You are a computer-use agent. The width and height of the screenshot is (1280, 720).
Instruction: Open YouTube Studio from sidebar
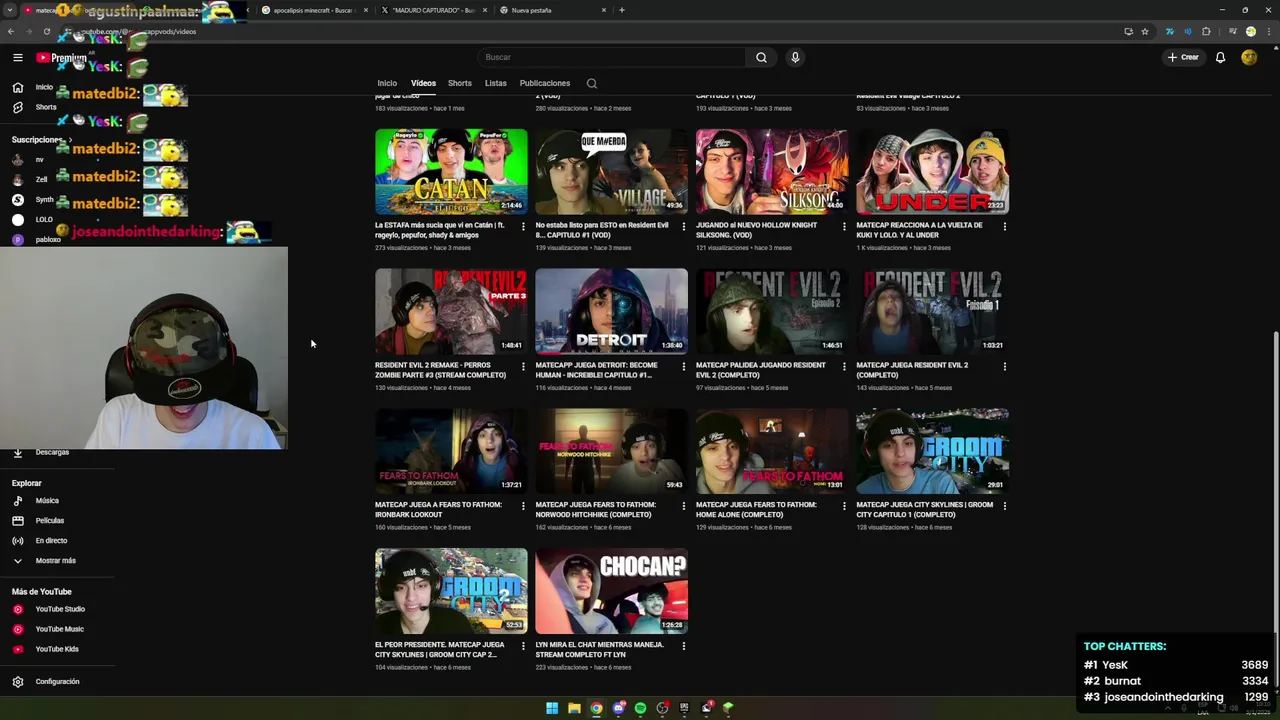(60, 609)
